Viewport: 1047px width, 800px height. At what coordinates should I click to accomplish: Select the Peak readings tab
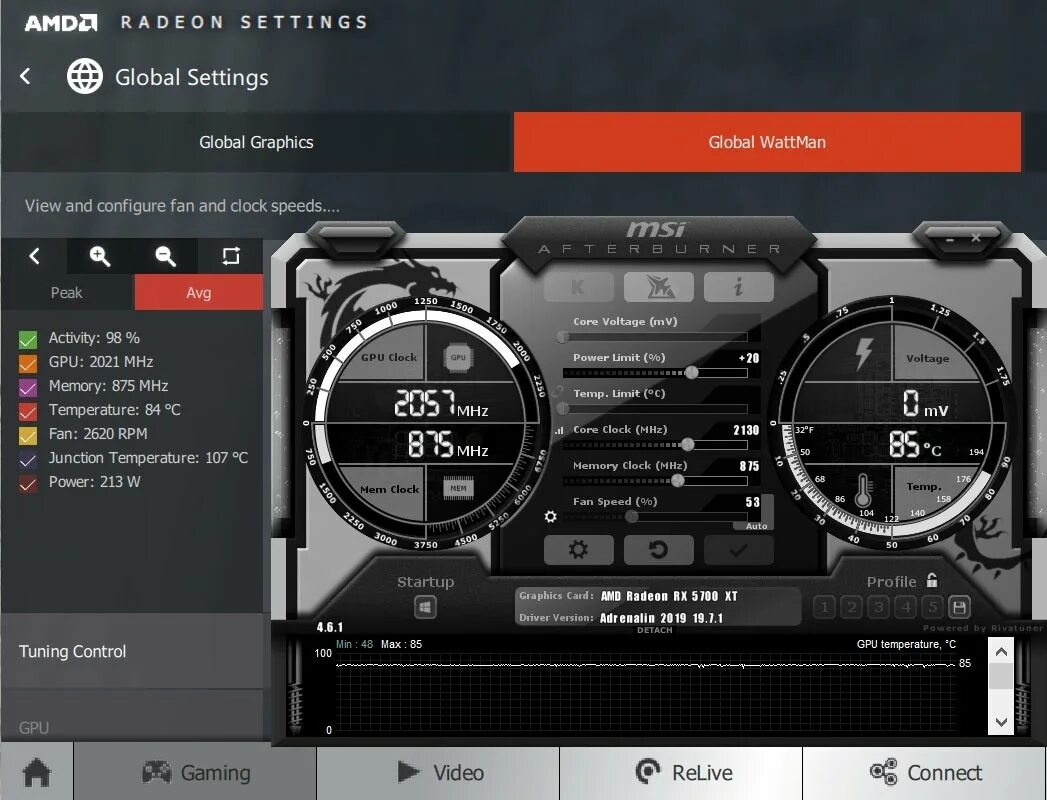point(67,292)
